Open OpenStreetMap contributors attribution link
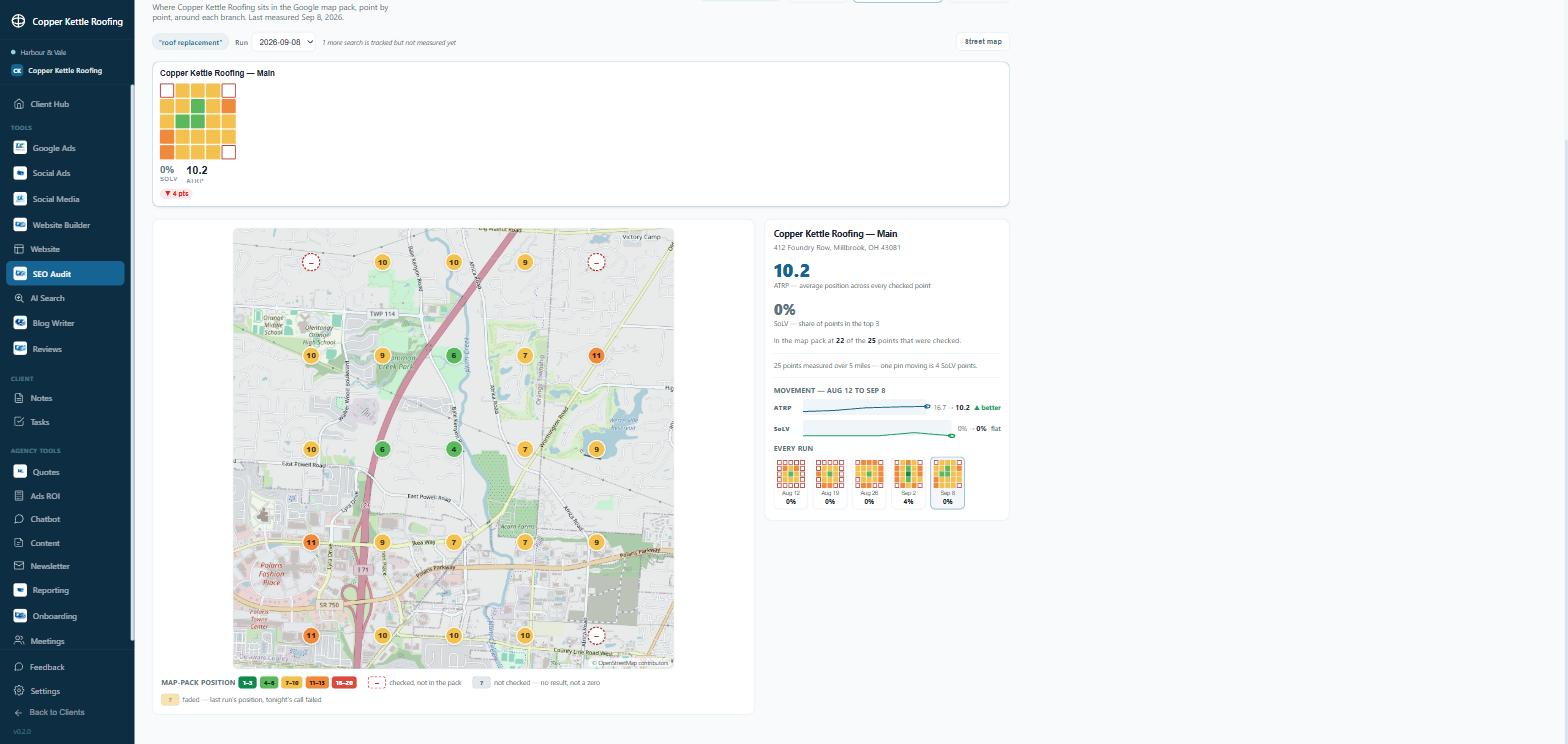1568x744 pixels. [x=632, y=663]
